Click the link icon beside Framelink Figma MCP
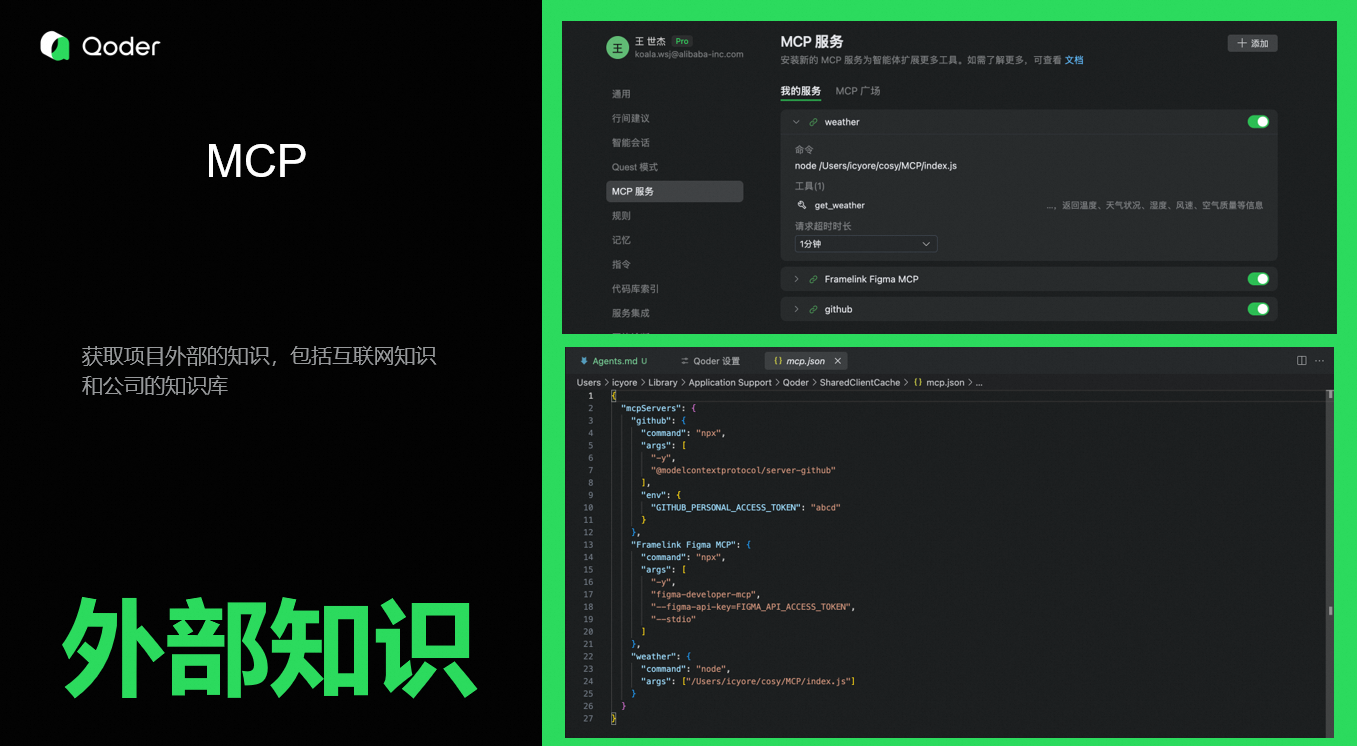Viewport: 1357px width, 746px height. pyautogui.click(x=813, y=279)
